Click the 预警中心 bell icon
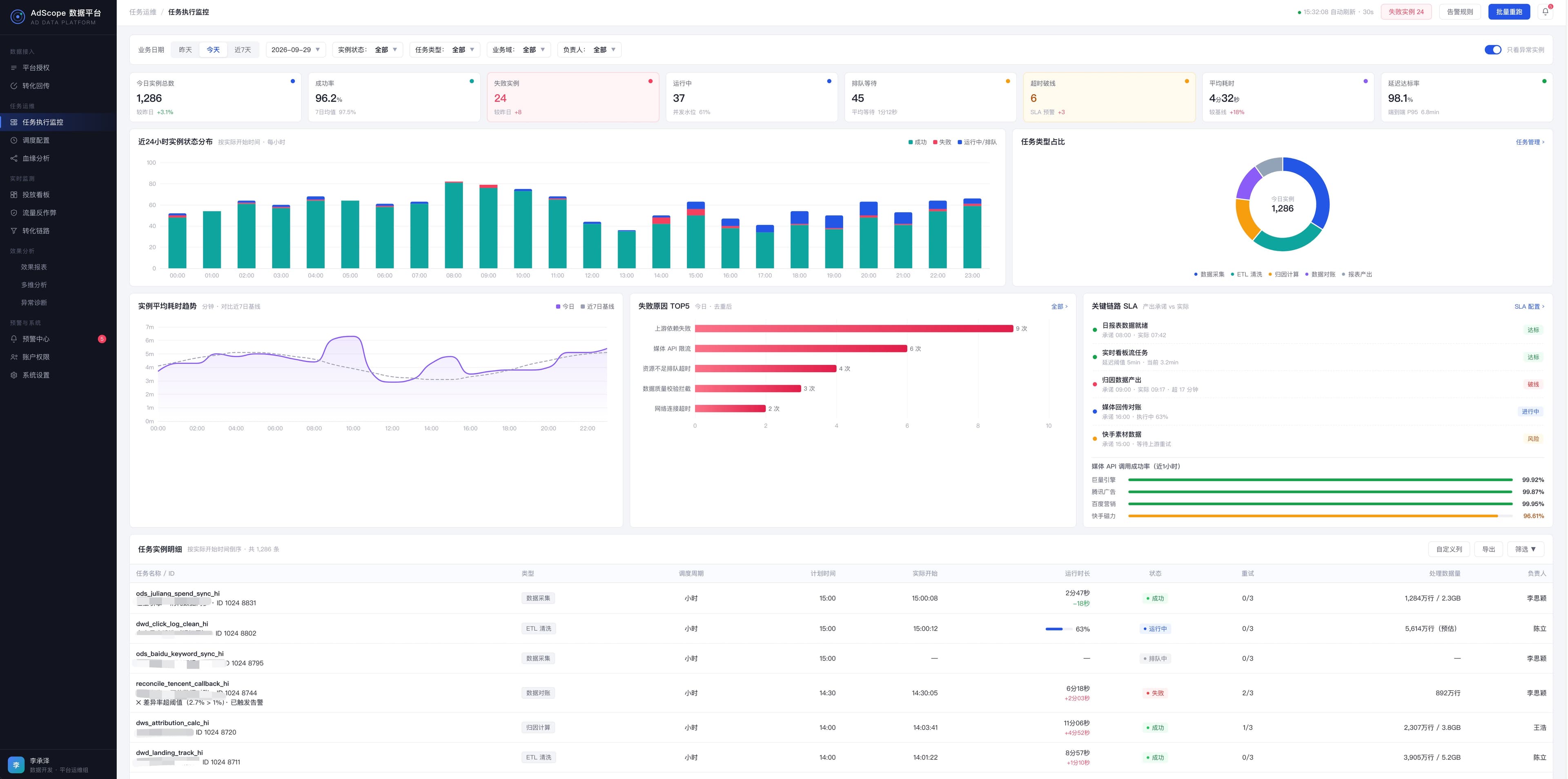Screen dimensions: 1568x779 [x=14, y=339]
